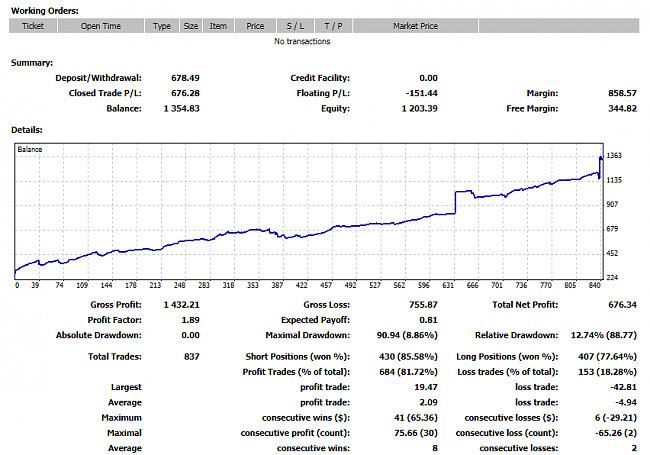Click Profit Trades value 684 (81.72%)
This screenshot has height=455, width=650.
(x=408, y=372)
